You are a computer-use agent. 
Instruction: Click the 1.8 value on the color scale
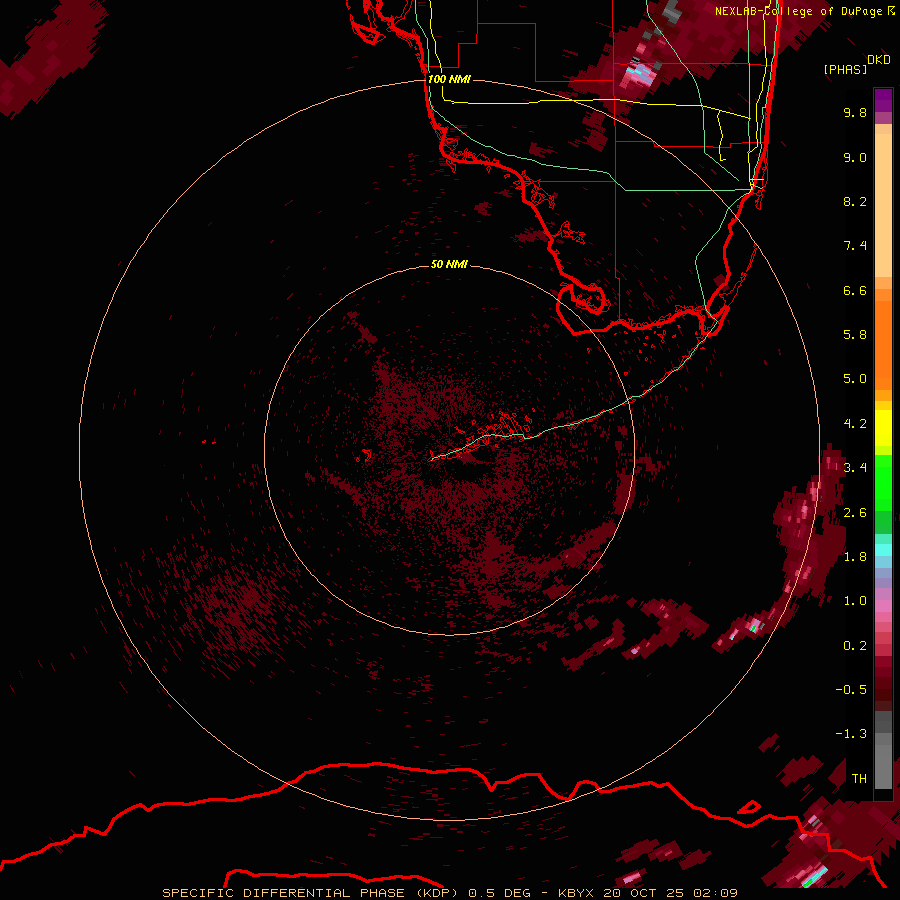tap(855, 557)
